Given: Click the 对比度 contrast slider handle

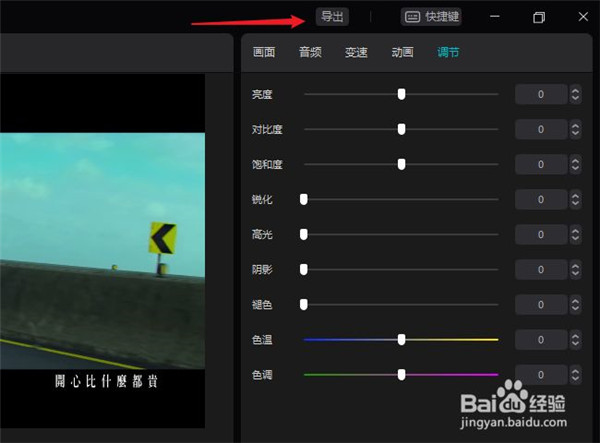Looking at the screenshot, I should coord(401,129).
